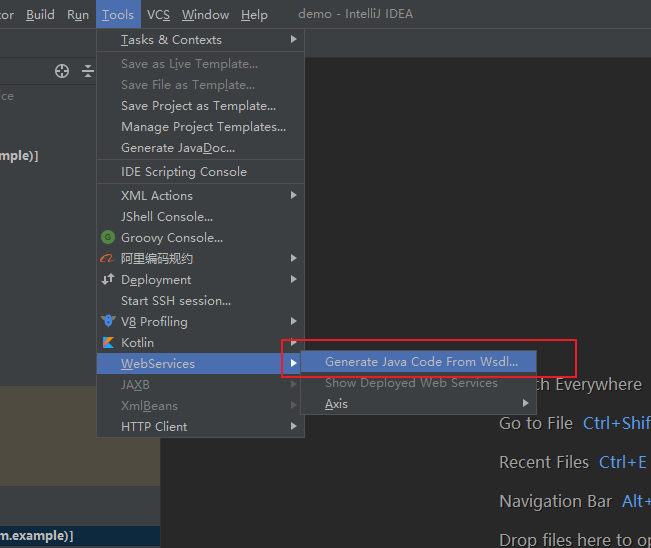Image resolution: width=651 pixels, height=548 pixels.
Task: Click the Kotlin logo icon
Action: (x=108, y=342)
